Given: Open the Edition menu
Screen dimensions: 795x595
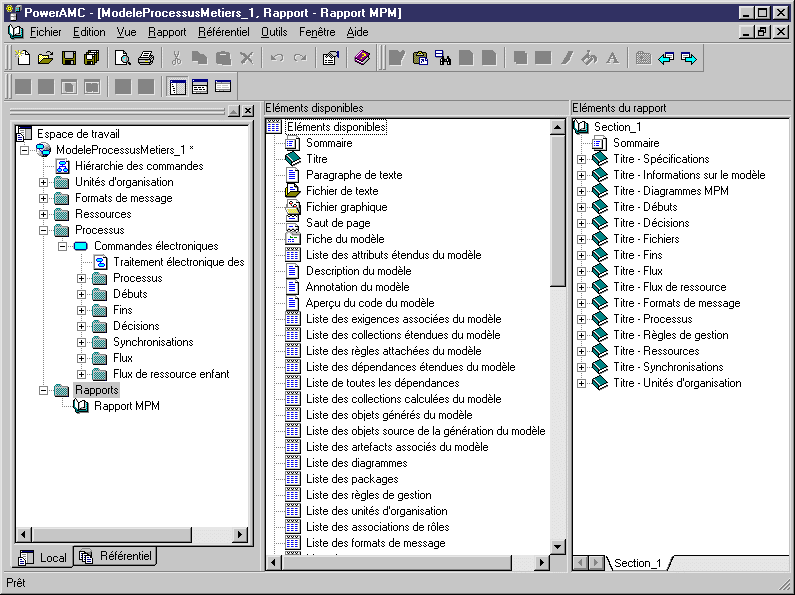Looking at the screenshot, I should (x=89, y=32).
